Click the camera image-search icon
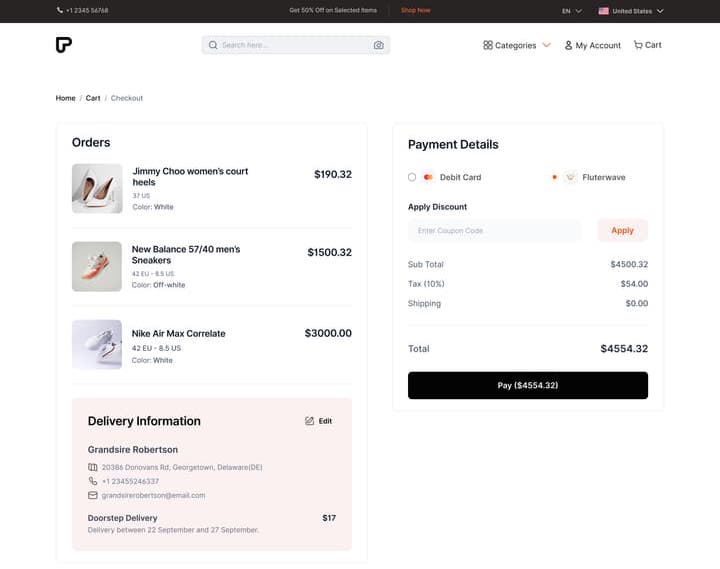The height and width of the screenshot is (569, 720). (378, 45)
